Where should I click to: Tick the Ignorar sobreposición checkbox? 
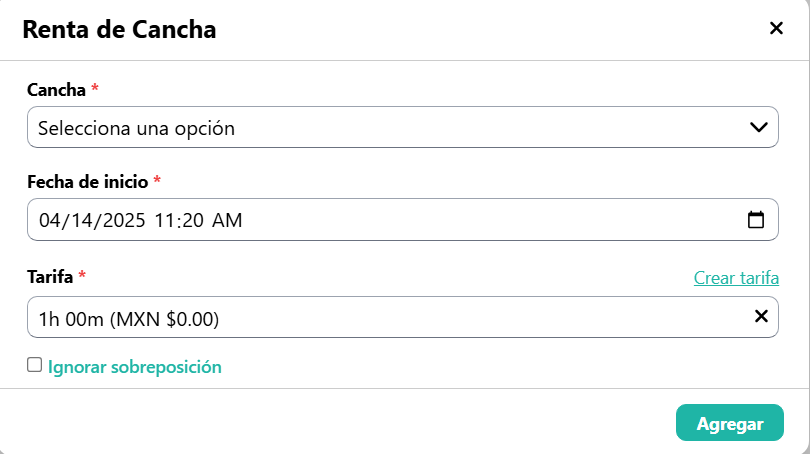pyautogui.click(x=35, y=366)
